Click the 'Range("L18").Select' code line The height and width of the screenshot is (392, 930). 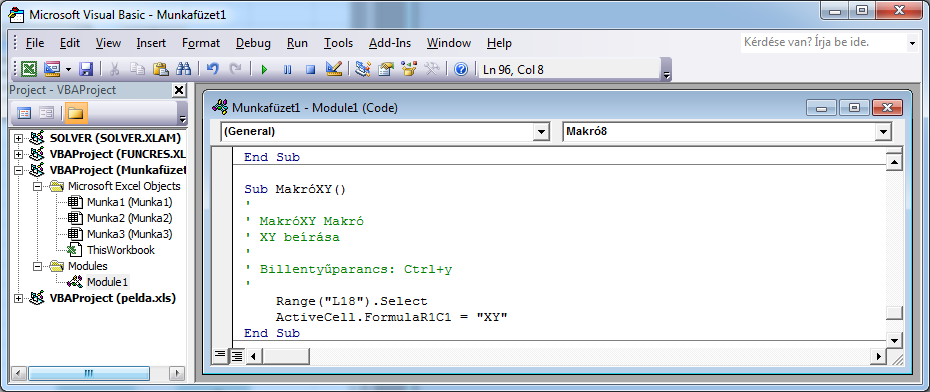(352, 301)
